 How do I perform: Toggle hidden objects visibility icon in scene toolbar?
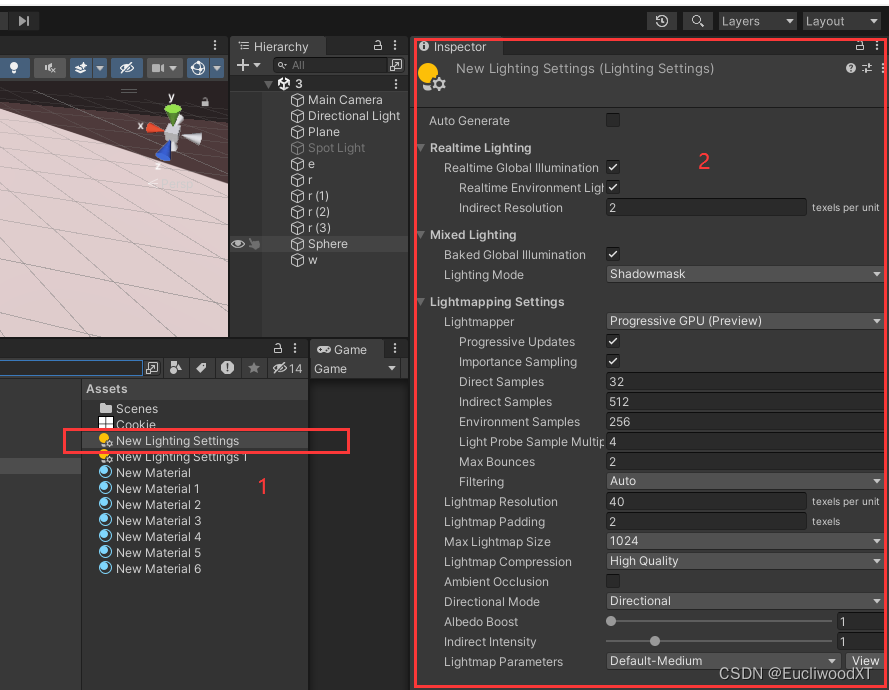[126, 68]
